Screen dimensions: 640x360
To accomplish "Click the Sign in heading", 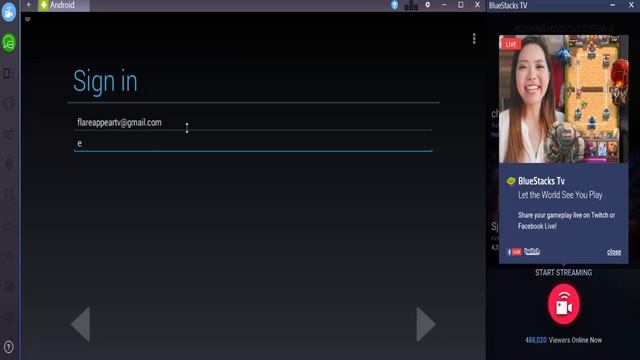I will click(x=105, y=81).
